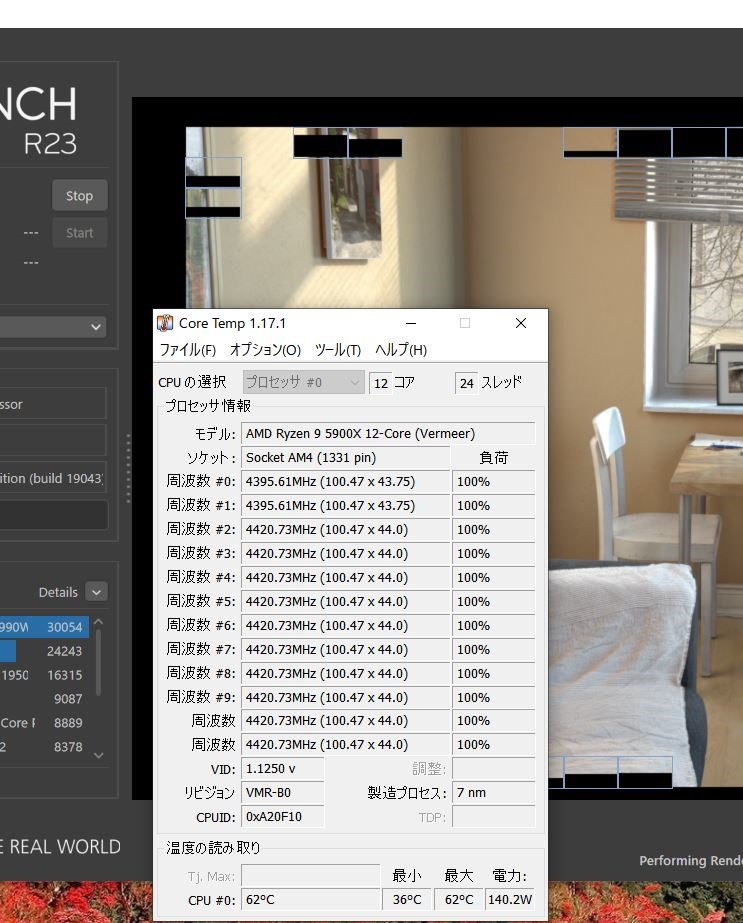
Task: Click the frequency #0 value 4395.61MHz
Action: 346,482
